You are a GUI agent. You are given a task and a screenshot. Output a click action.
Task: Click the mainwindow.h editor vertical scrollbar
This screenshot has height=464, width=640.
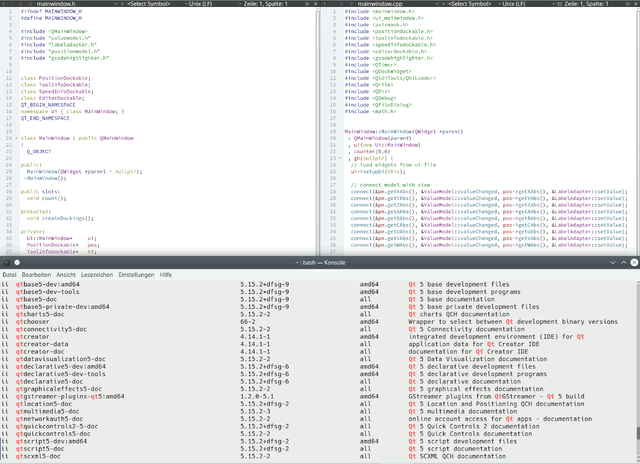point(318,131)
